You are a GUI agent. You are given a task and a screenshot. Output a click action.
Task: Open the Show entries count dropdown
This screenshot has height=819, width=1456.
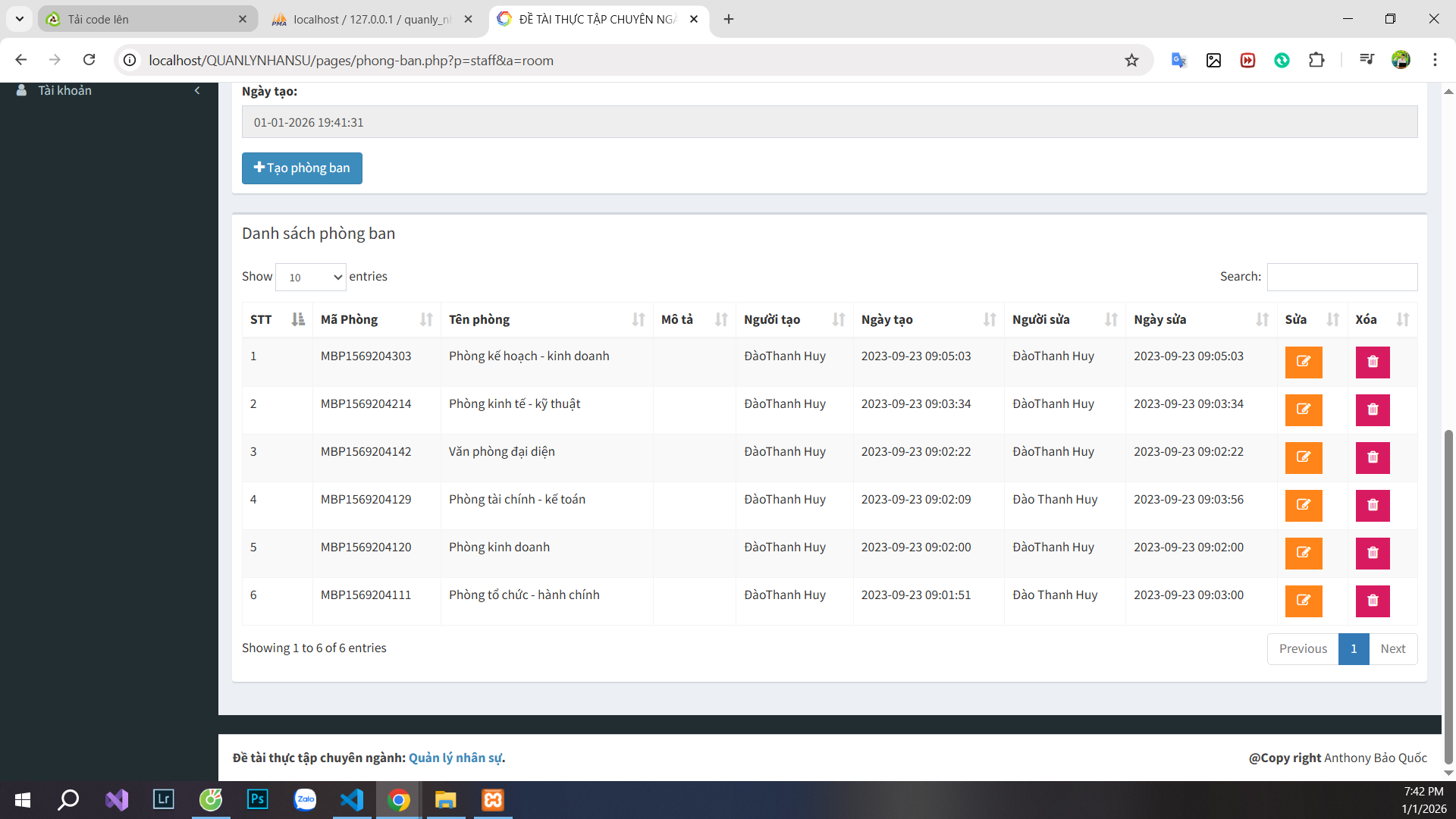click(311, 277)
